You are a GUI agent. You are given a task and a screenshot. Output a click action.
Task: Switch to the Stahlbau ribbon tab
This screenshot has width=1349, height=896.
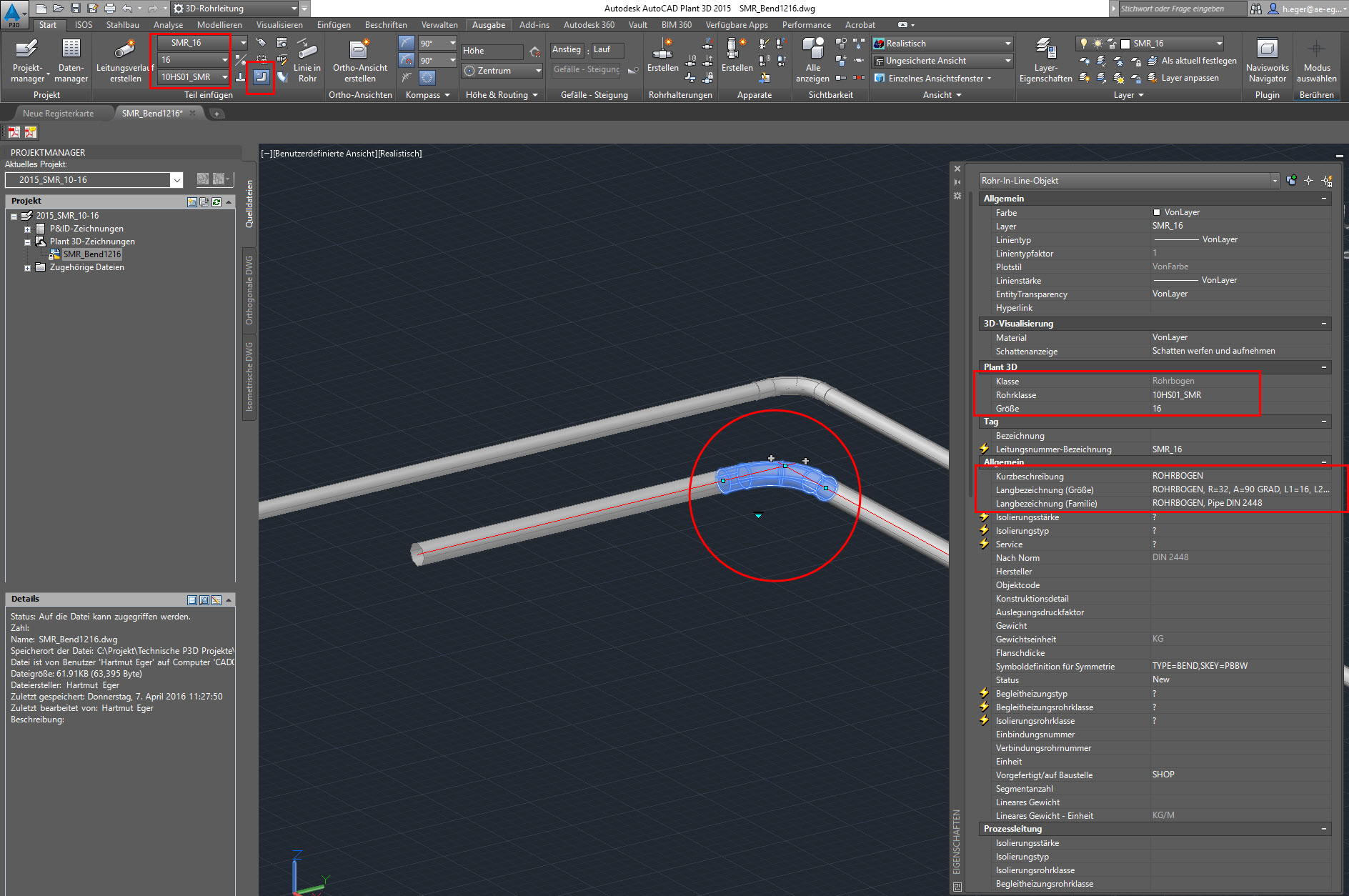click(123, 25)
